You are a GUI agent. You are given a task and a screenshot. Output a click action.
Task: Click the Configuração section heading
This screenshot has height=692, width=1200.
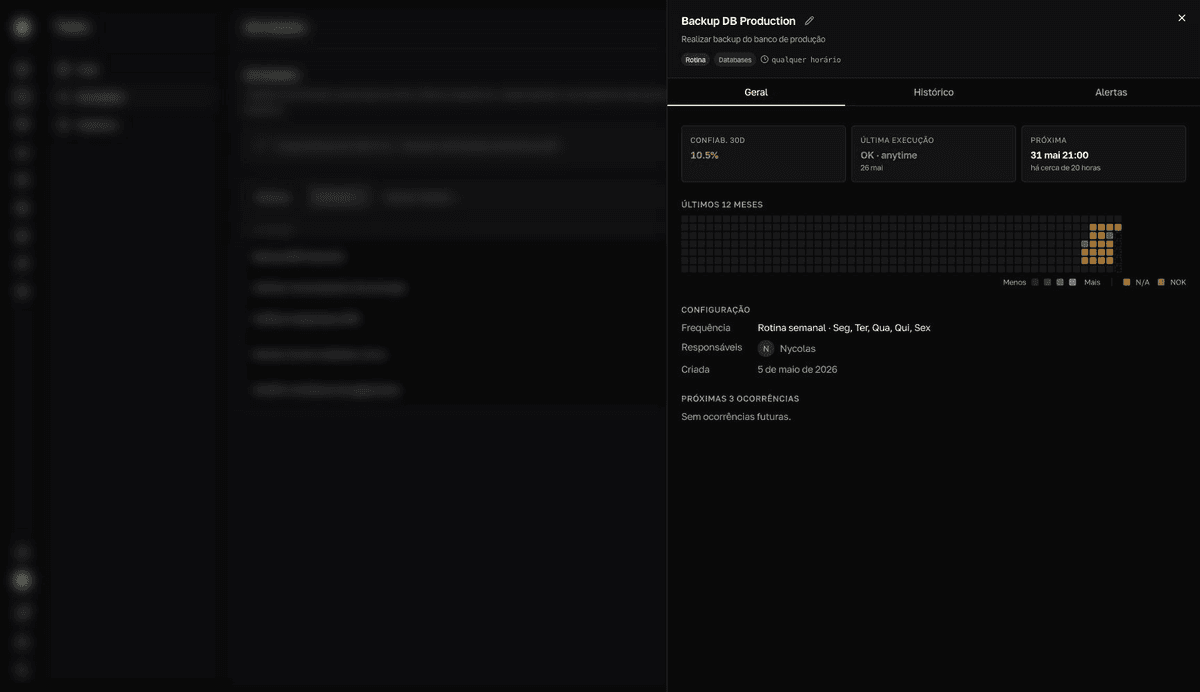tap(716, 310)
